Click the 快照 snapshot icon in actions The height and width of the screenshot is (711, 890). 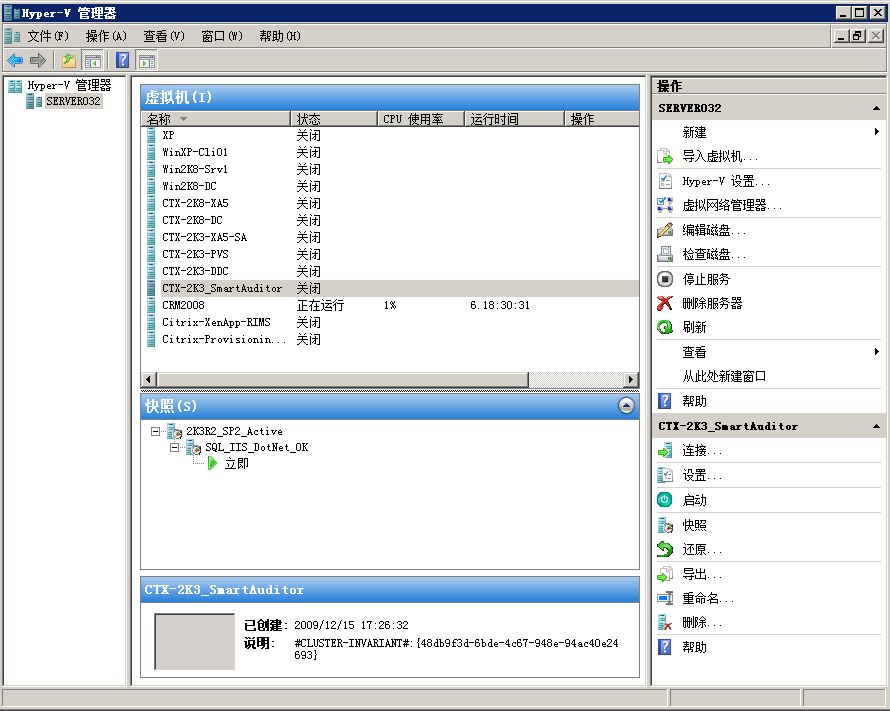[x=665, y=525]
